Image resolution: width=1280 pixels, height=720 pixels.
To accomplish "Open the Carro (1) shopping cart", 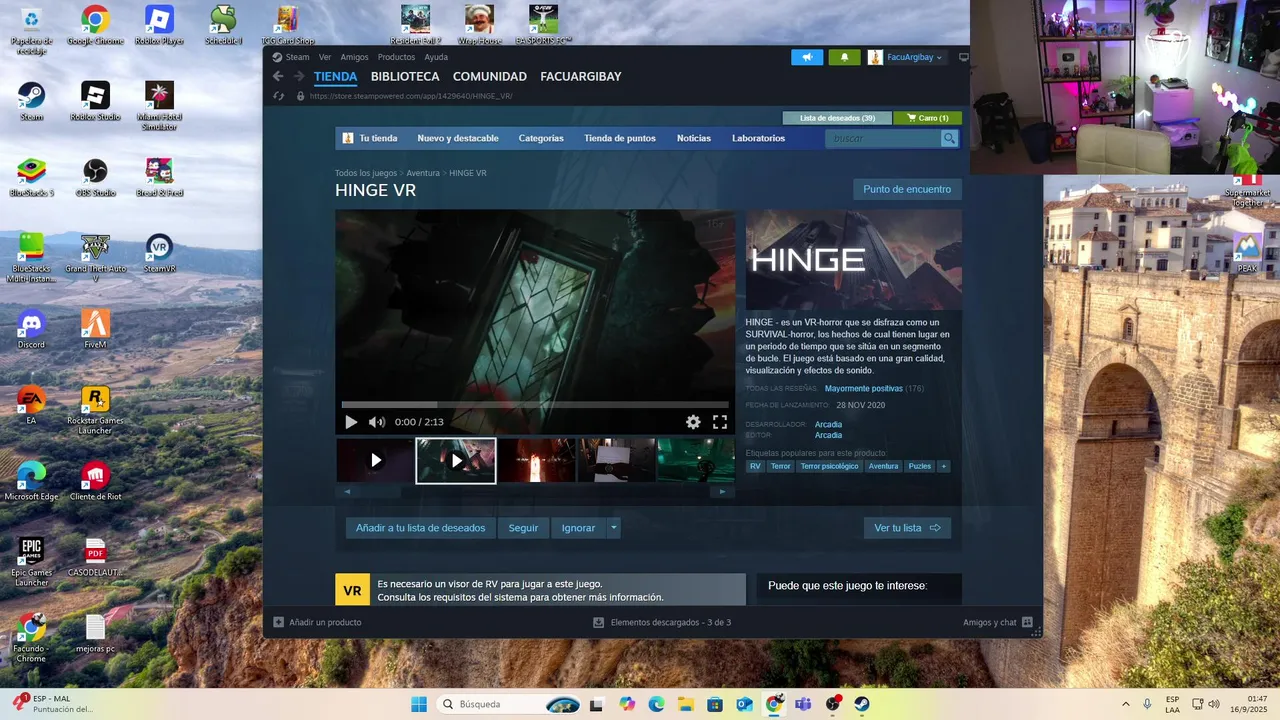I will [927, 118].
